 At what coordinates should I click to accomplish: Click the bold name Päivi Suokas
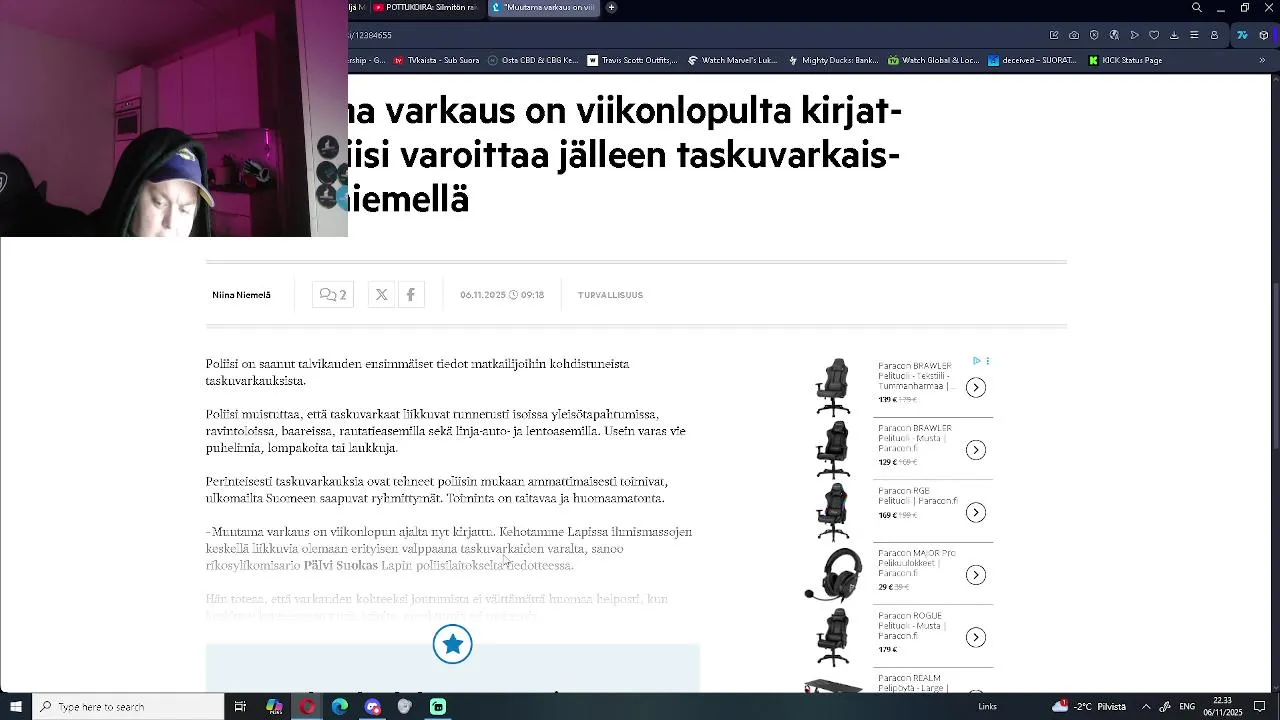coord(341,566)
